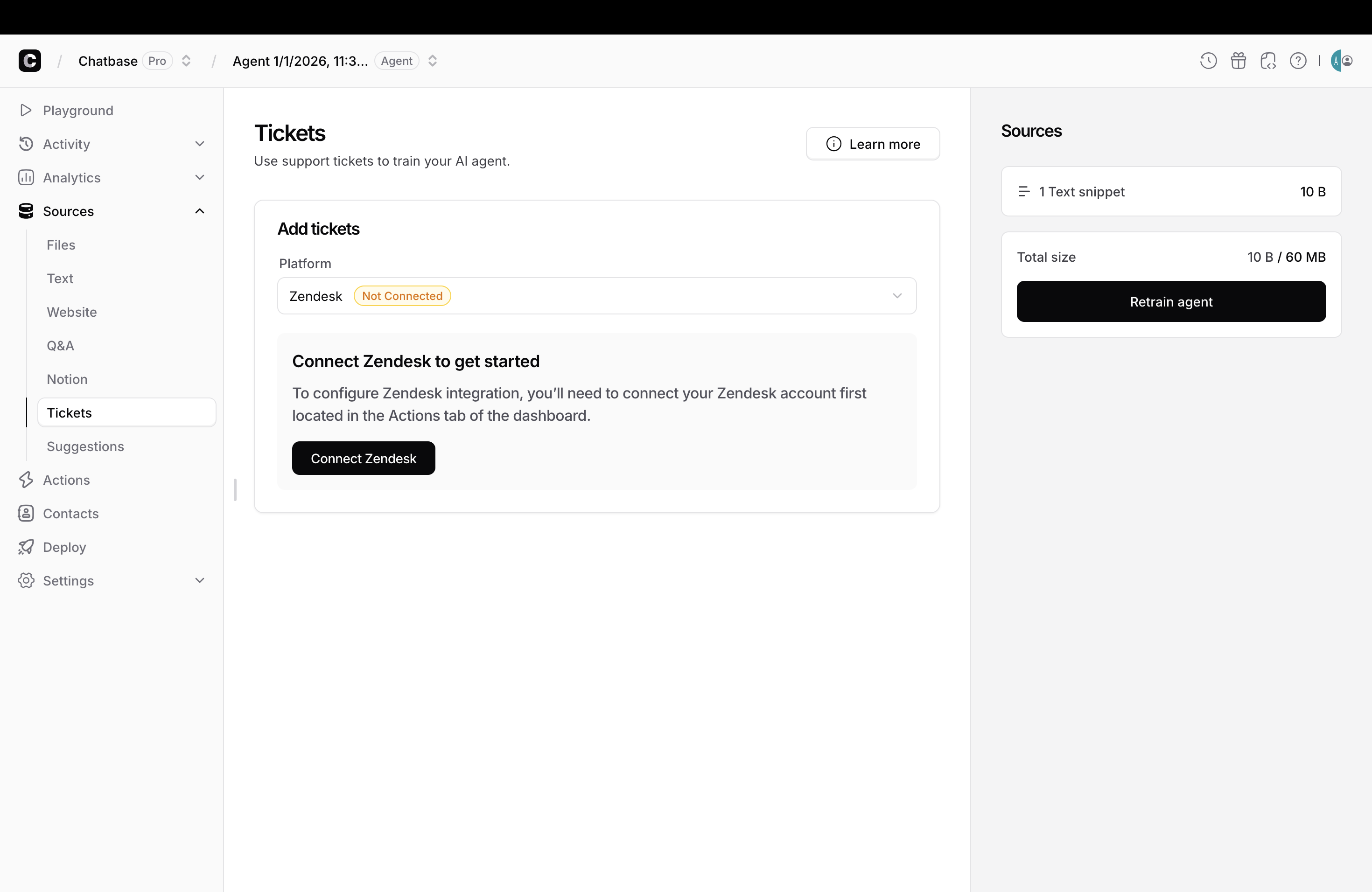
Task: Switch to the Tickets source tab
Action: coord(69,412)
